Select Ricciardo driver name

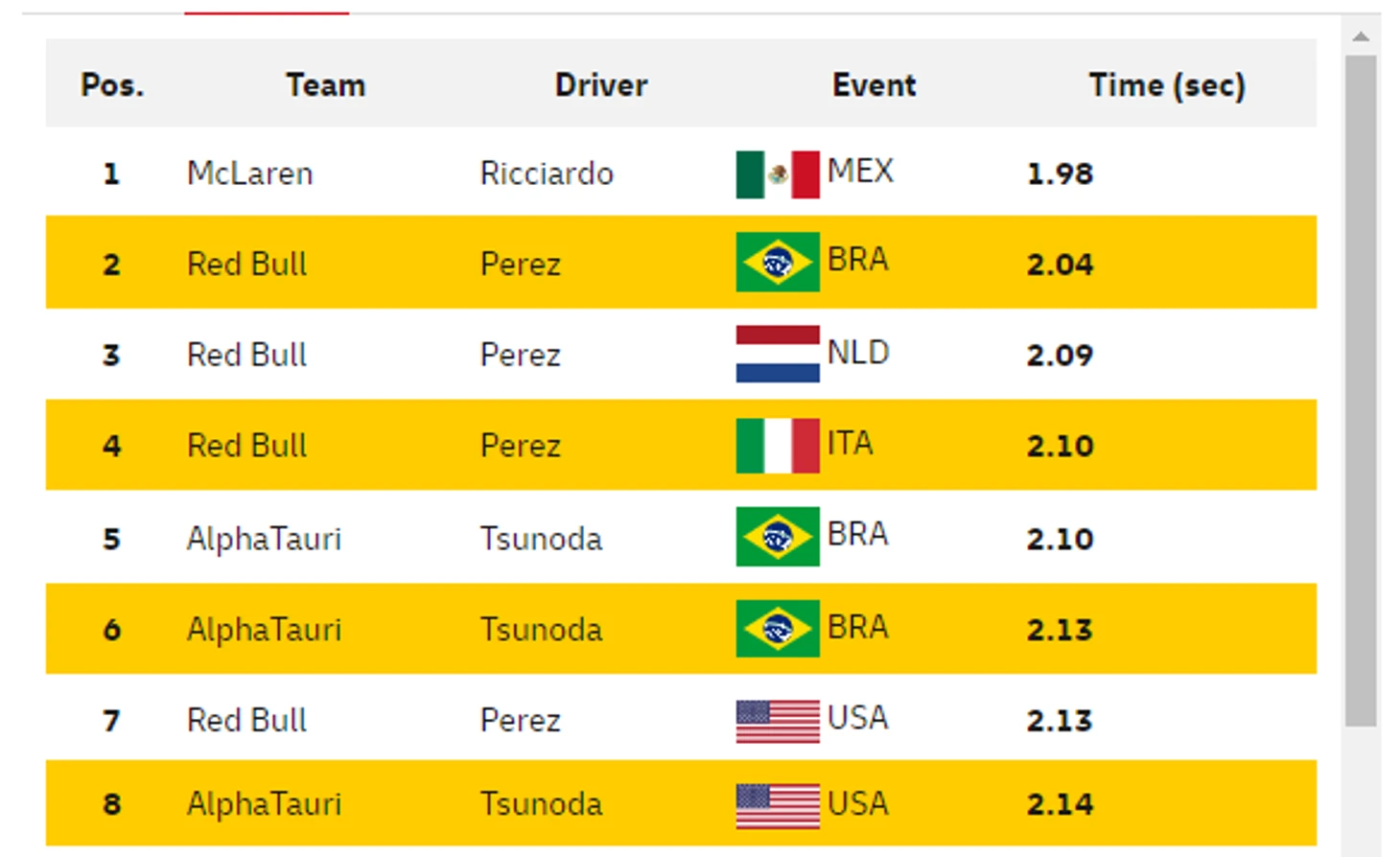pos(547,174)
